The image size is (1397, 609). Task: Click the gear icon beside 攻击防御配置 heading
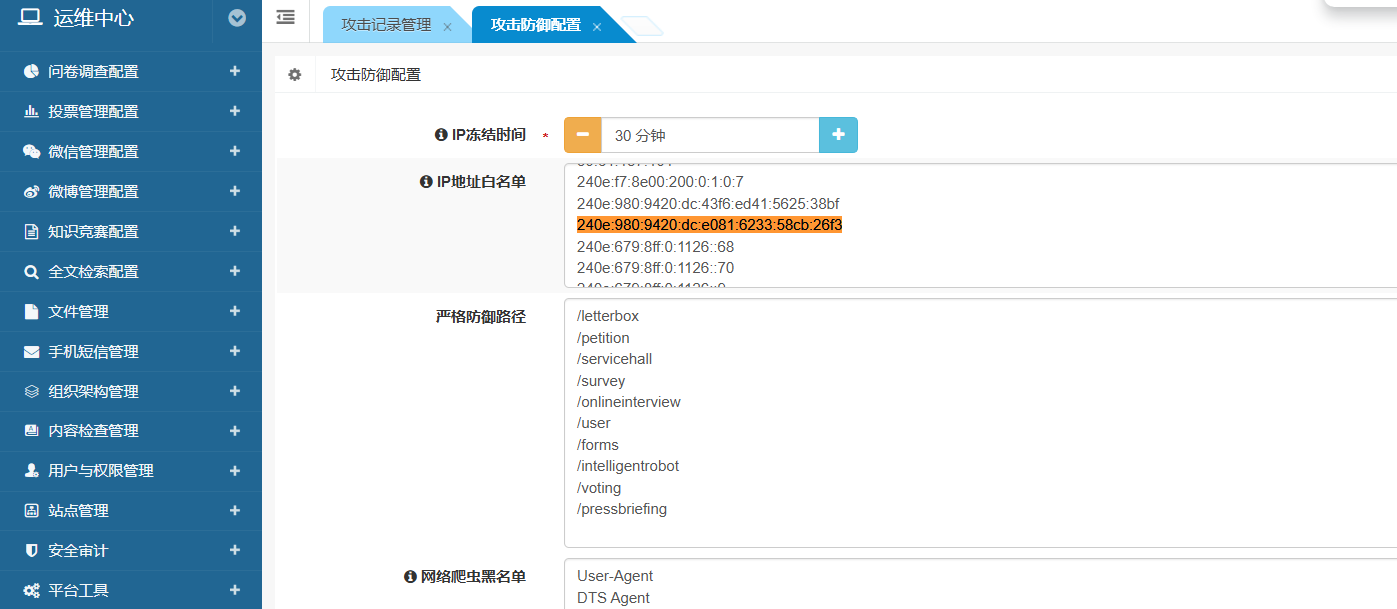pos(294,75)
